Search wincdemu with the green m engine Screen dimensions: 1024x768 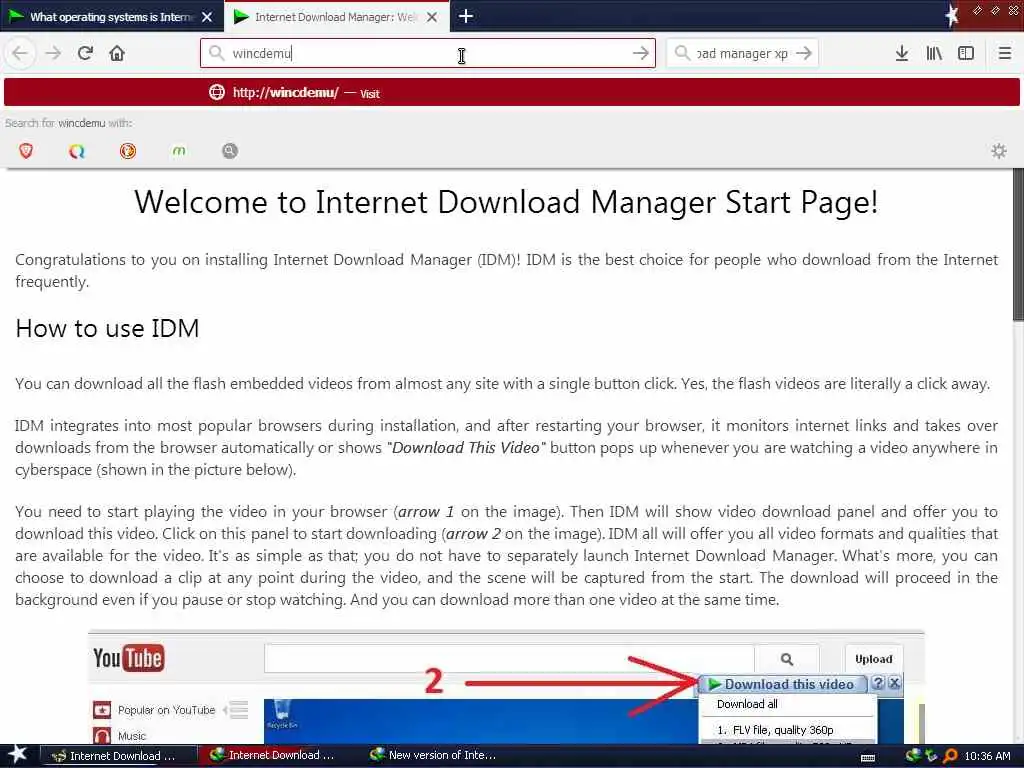(179, 151)
